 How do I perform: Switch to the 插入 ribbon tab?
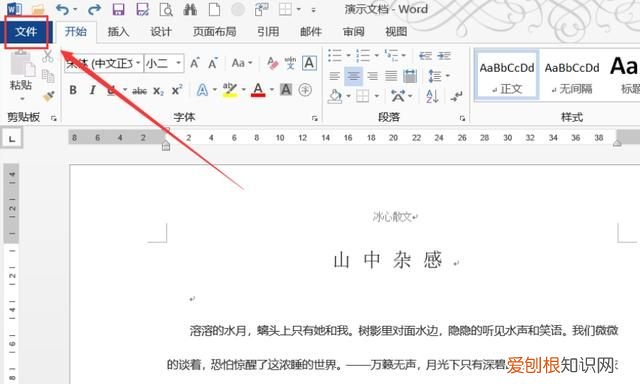pos(118,32)
